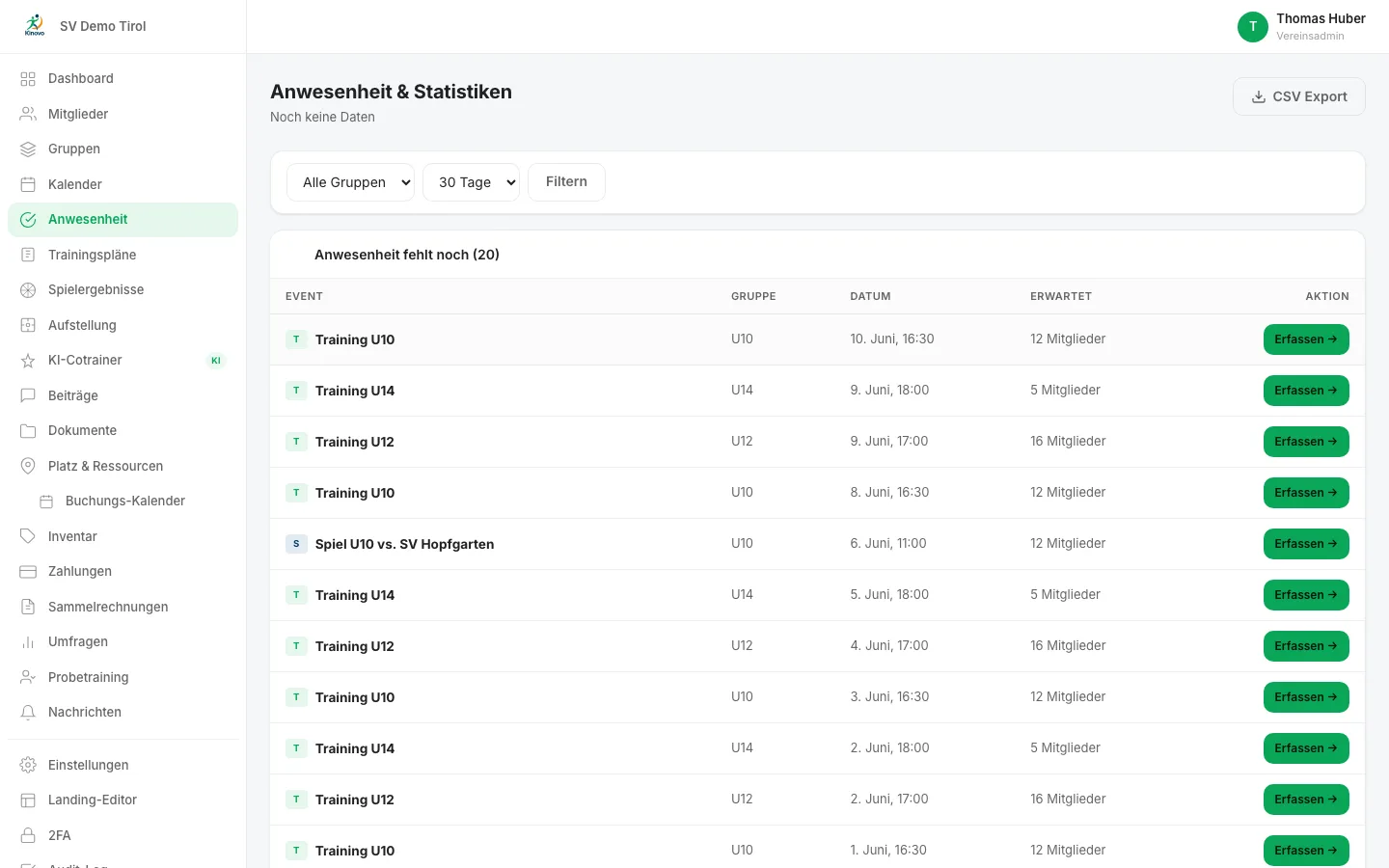The image size is (1389, 868).
Task: Open the Anwesenheit menu item
Action: [123, 220]
